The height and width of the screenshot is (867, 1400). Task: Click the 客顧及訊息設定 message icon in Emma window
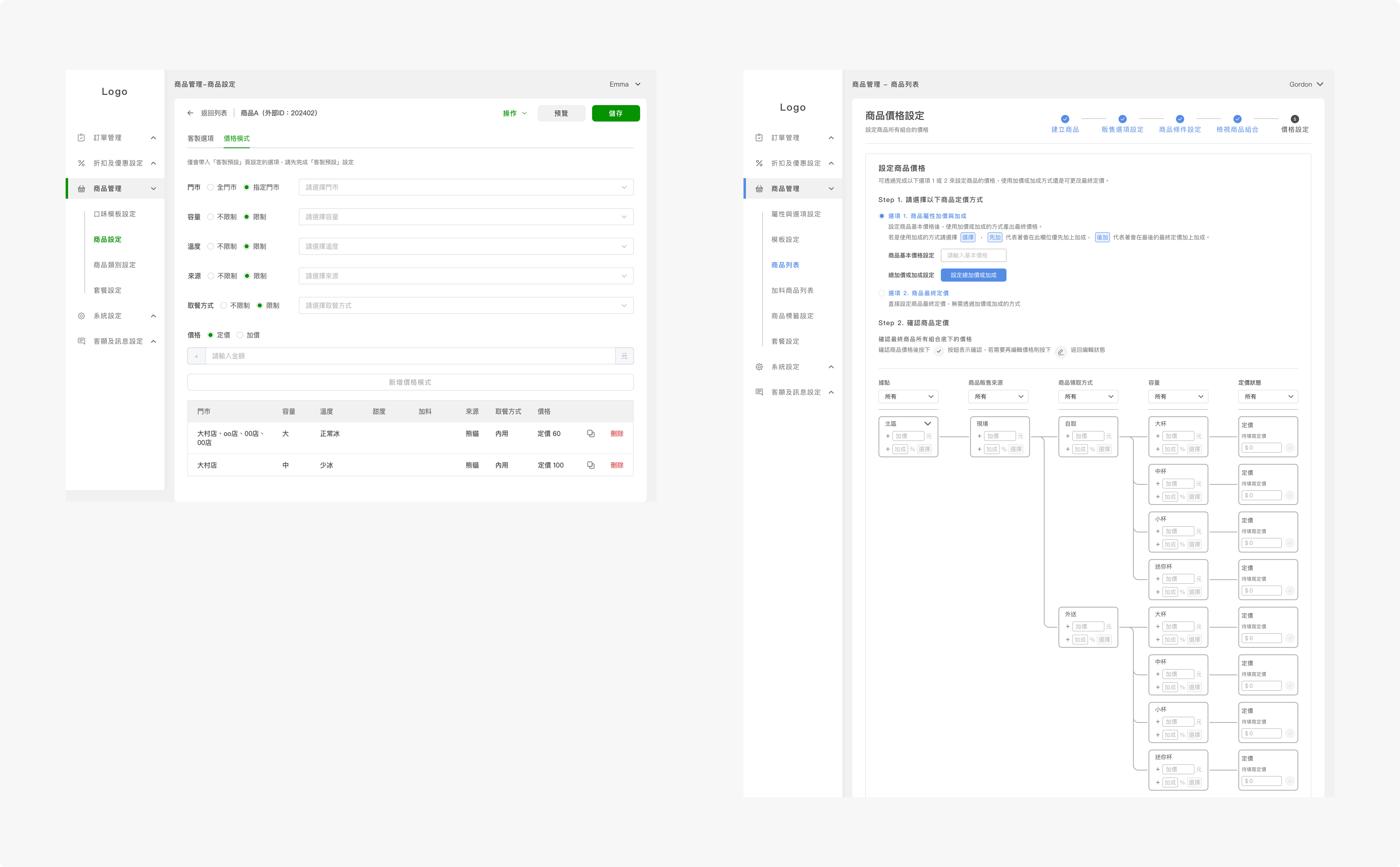(x=81, y=341)
